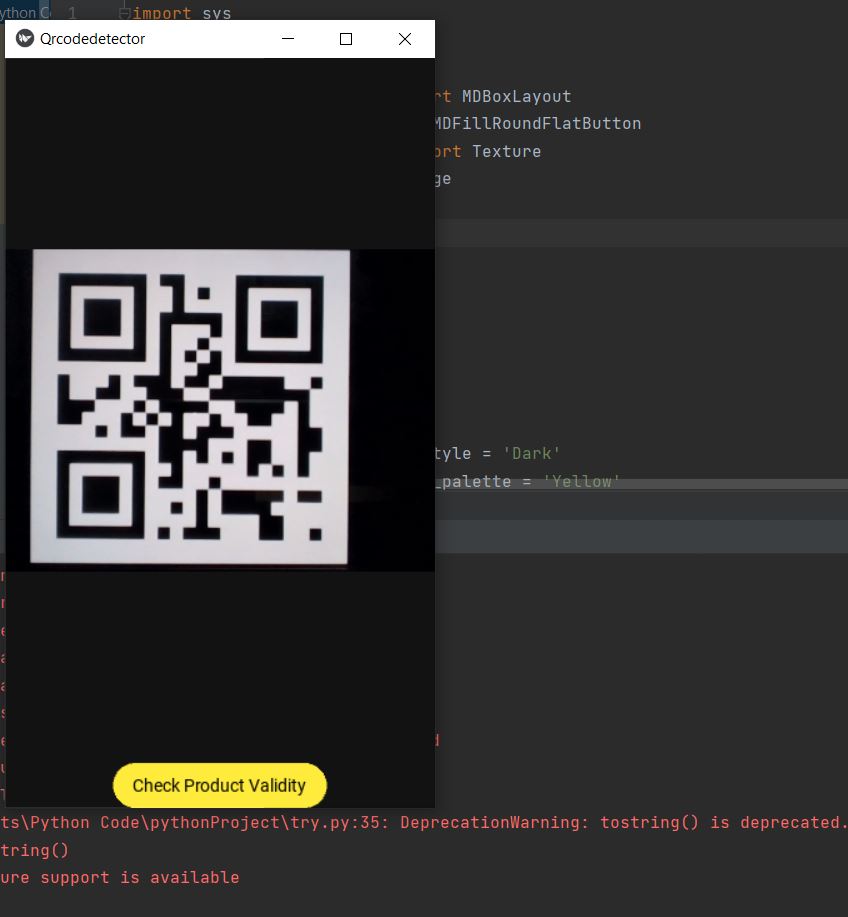Click the Kivy app icon in title bar
The image size is (848, 917).
25,39
